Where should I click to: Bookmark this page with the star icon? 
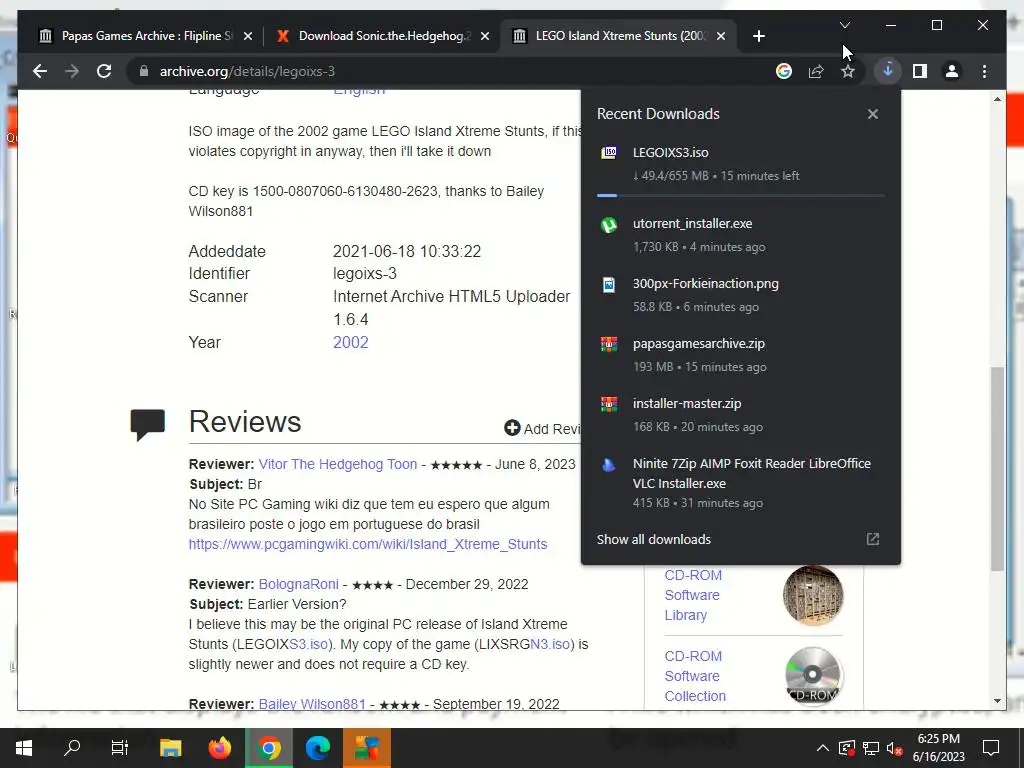848,71
